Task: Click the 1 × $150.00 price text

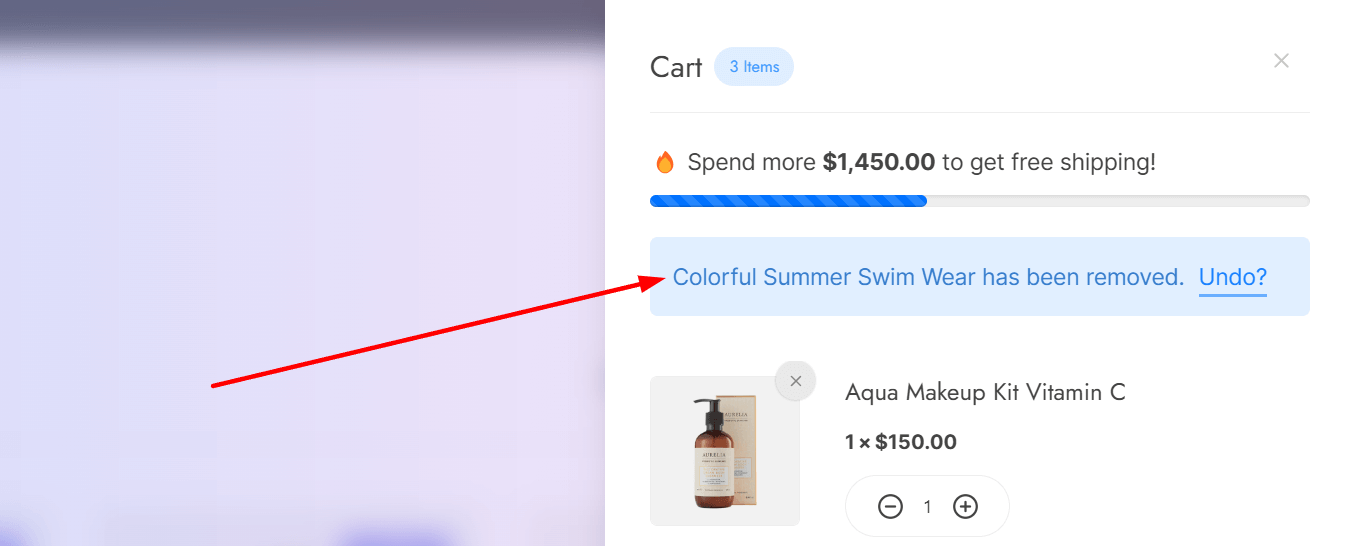Action: click(x=901, y=442)
